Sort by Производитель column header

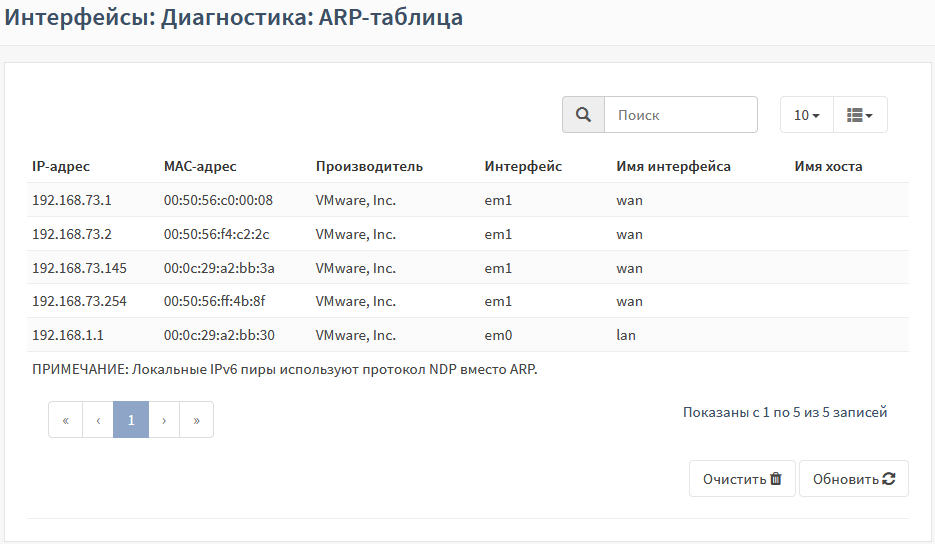[369, 166]
